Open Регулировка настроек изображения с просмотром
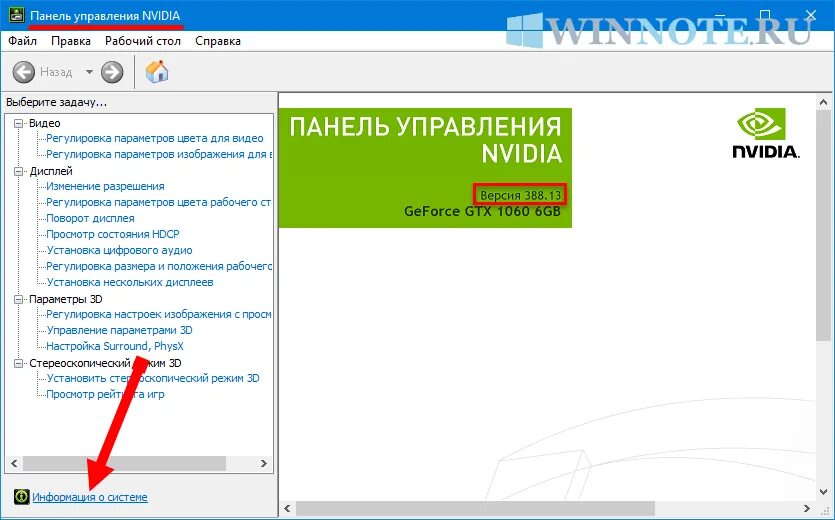 pyautogui.click(x=159, y=314)
